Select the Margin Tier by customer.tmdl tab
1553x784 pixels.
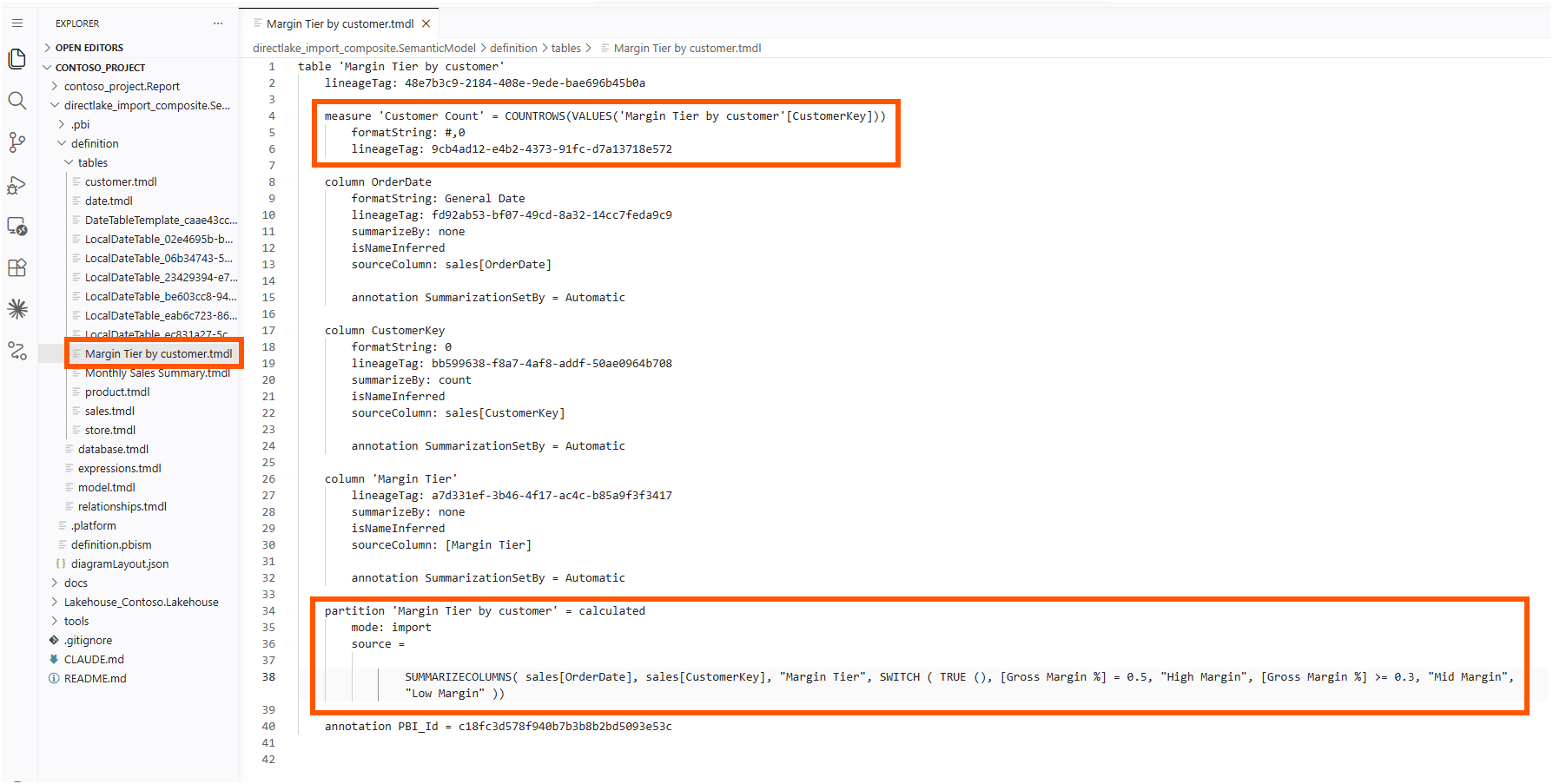340,23
